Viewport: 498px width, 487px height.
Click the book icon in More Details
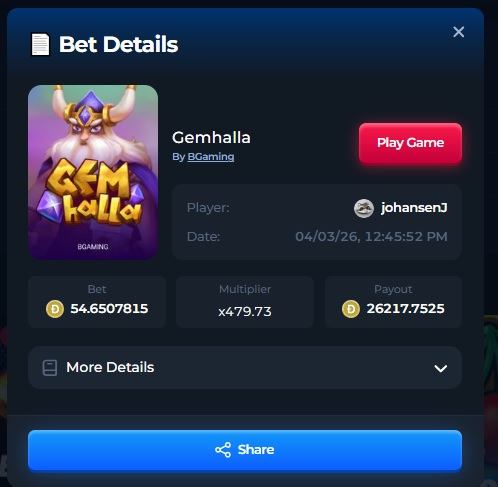50,368
